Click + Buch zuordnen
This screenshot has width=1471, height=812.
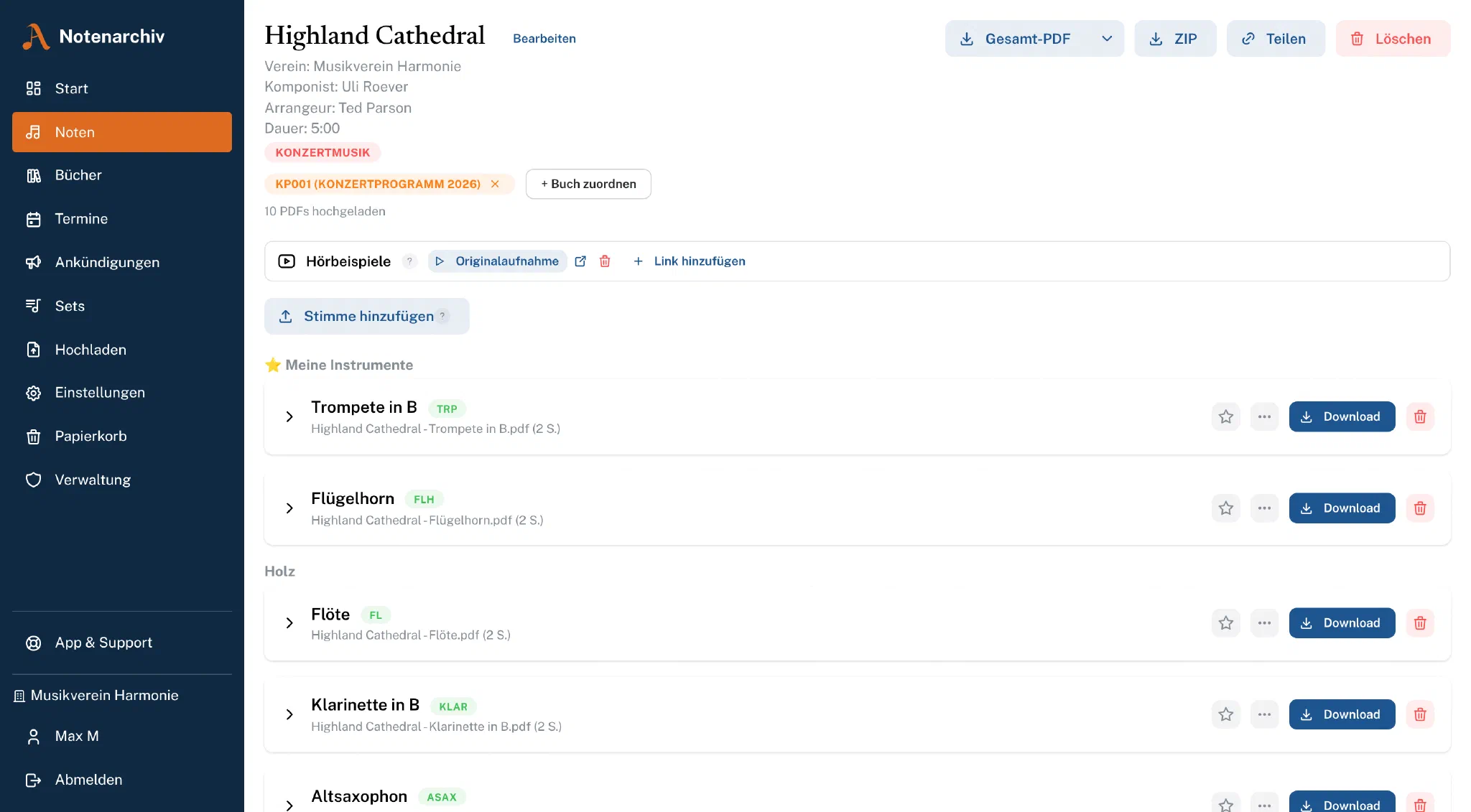coord(588,184)
